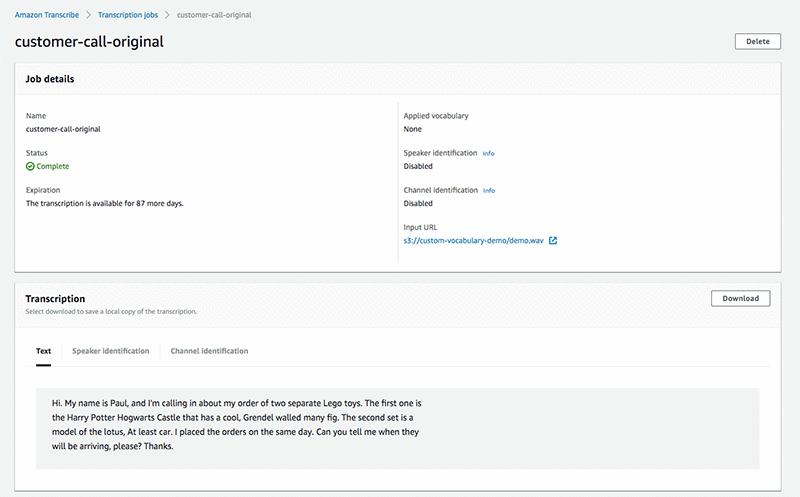Open the external link icon beside Input URL

(553, 240)
